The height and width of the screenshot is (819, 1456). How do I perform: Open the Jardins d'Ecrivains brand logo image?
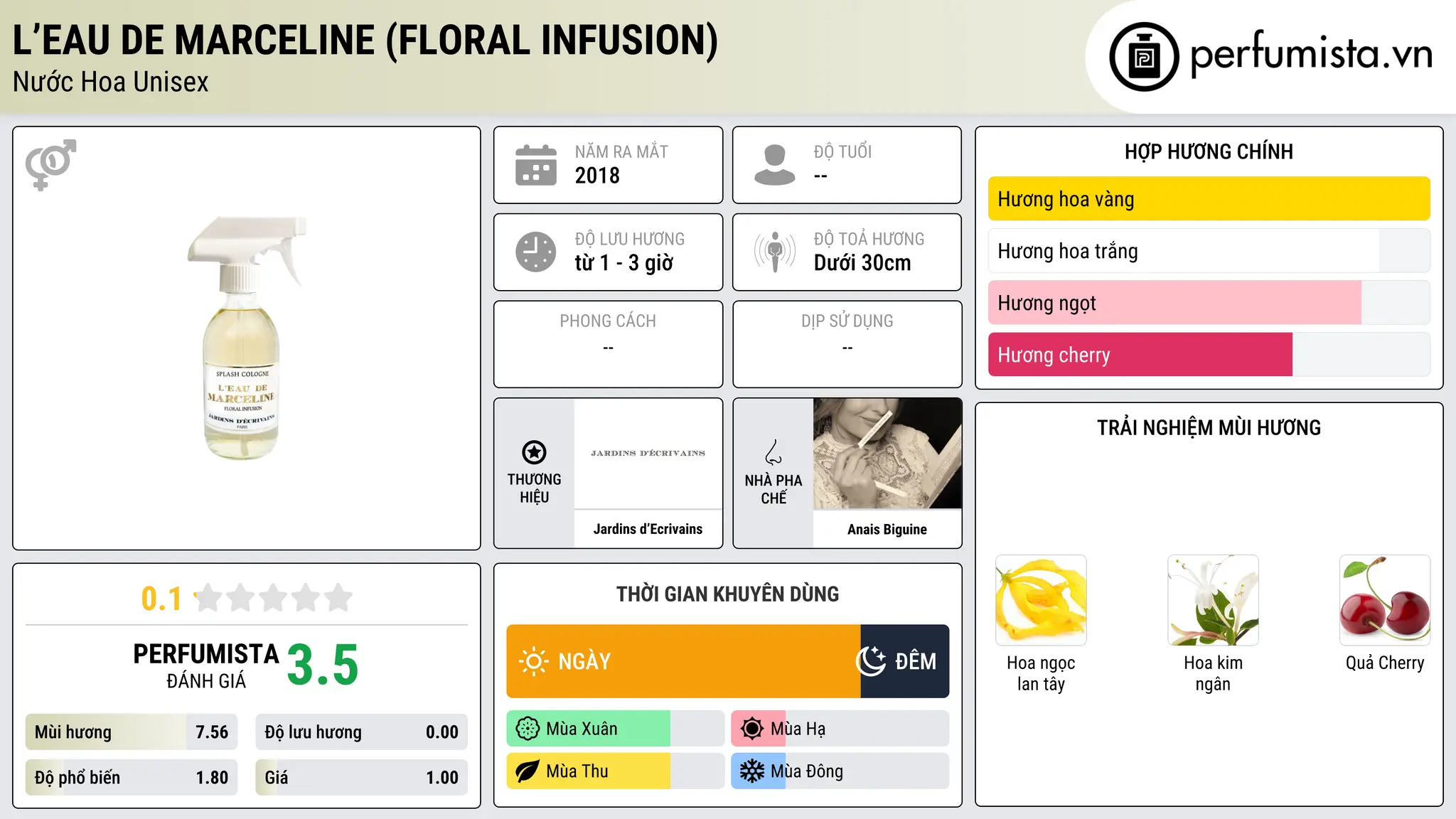(x=648, y=453)
